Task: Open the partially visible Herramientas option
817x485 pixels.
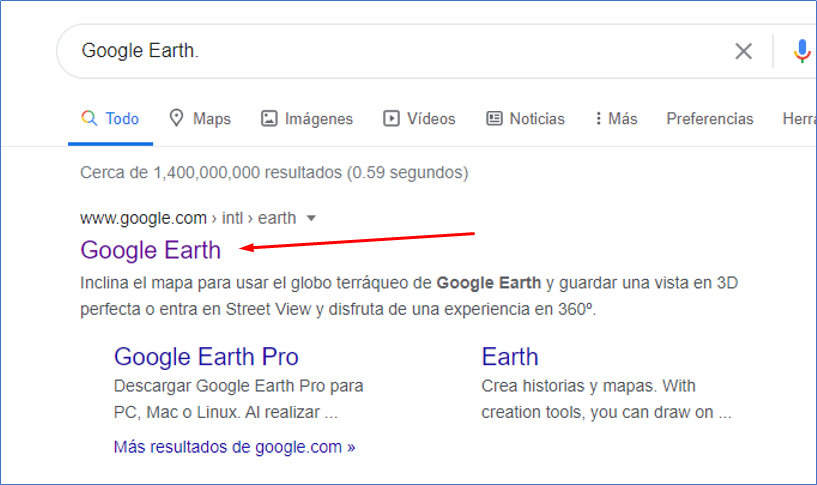Action: tap(799, 119)
